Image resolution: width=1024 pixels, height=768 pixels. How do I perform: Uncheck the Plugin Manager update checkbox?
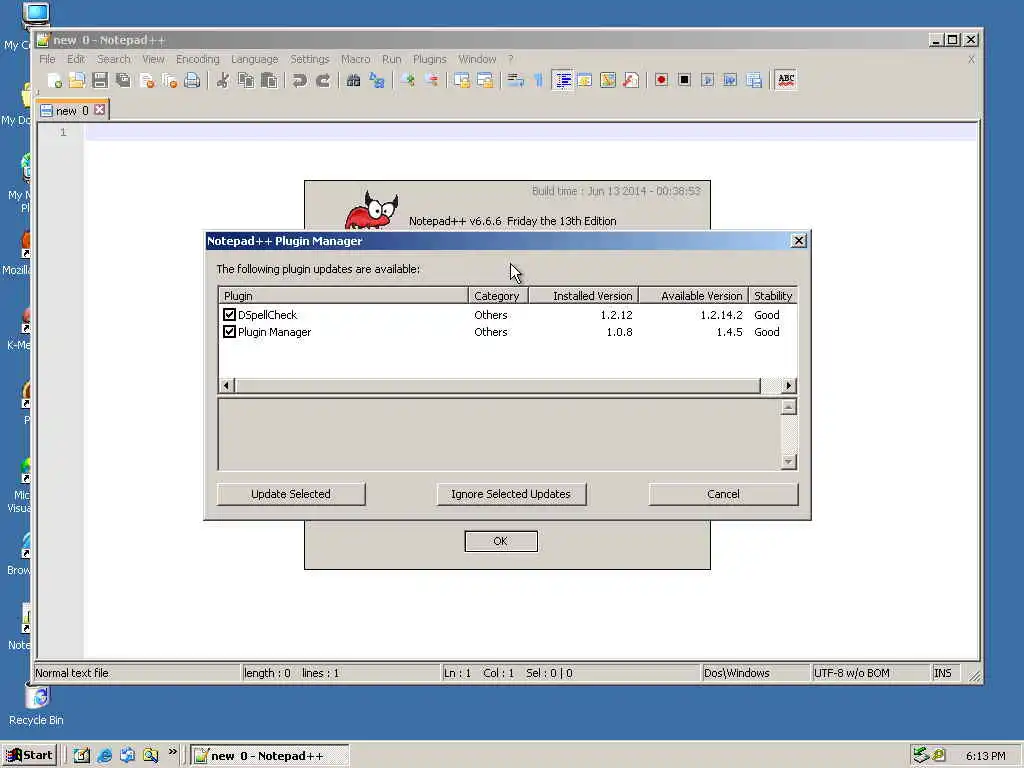229,332
